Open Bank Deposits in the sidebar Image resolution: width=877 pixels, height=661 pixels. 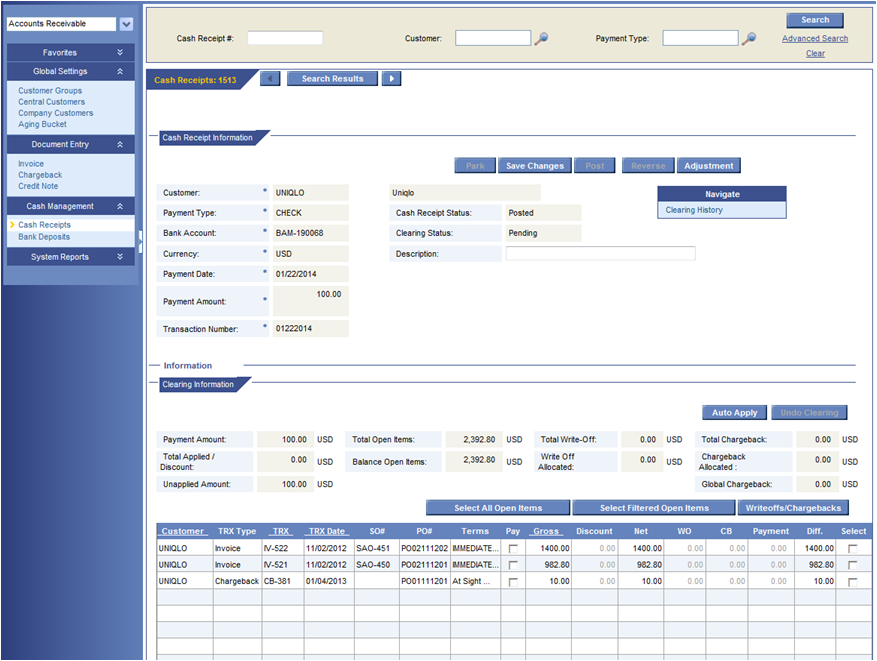(x=44, y=237)
